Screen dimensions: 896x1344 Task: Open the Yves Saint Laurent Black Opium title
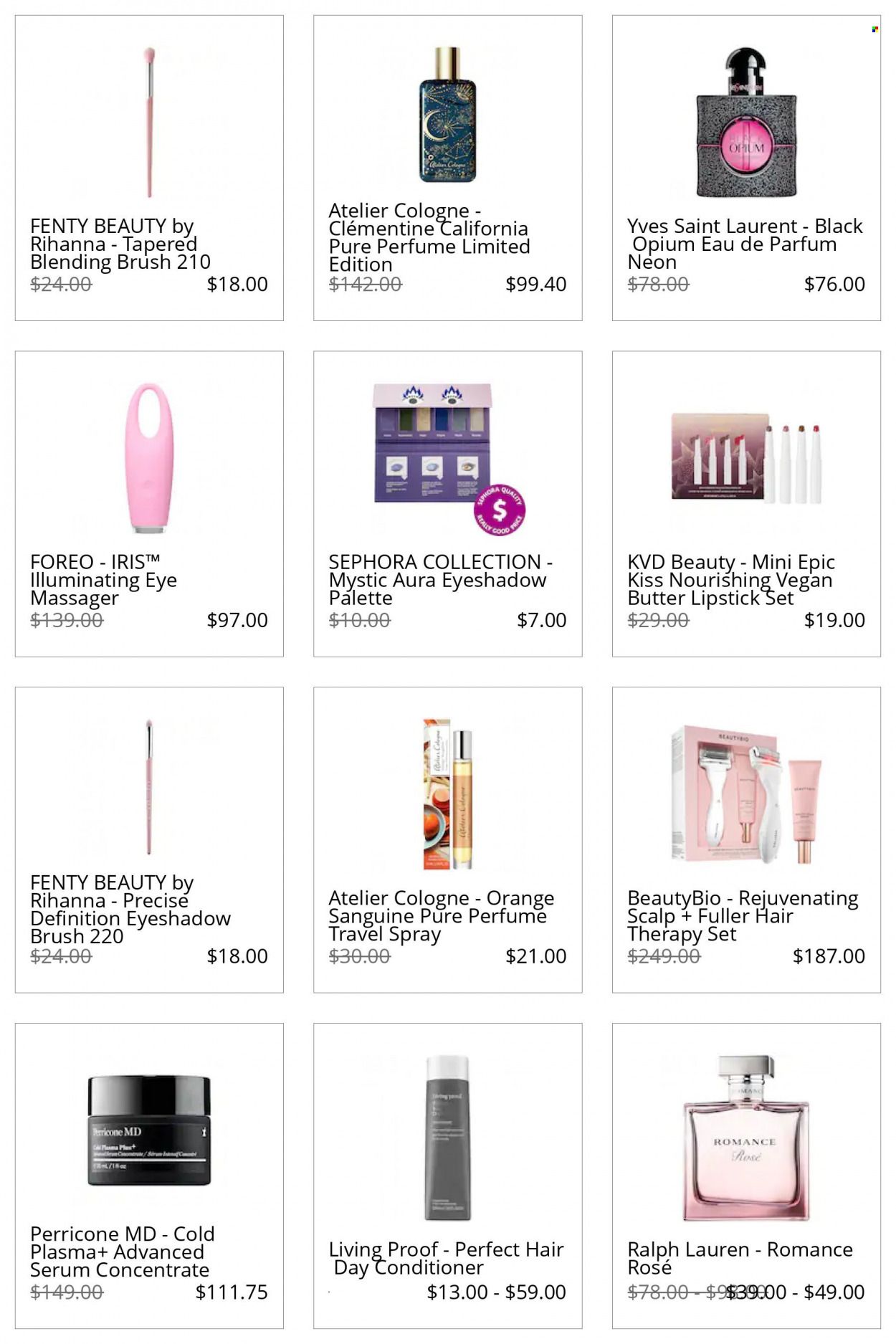[x=745, y=244]
